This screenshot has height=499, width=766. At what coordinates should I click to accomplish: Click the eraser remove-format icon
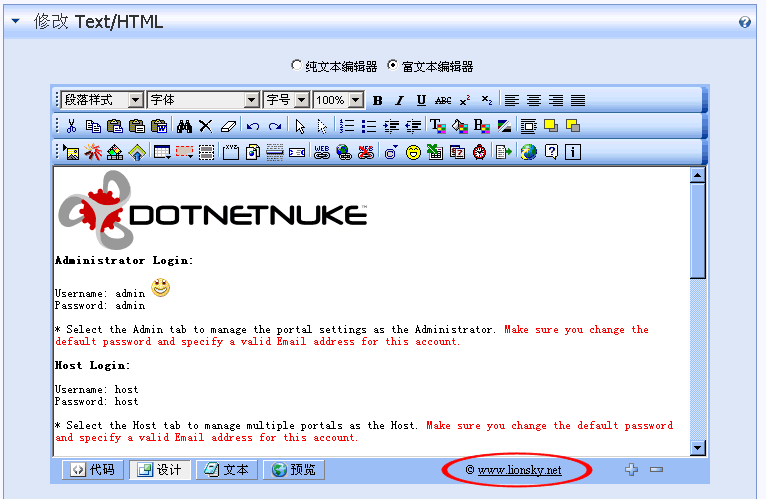(x=228, y=126)
